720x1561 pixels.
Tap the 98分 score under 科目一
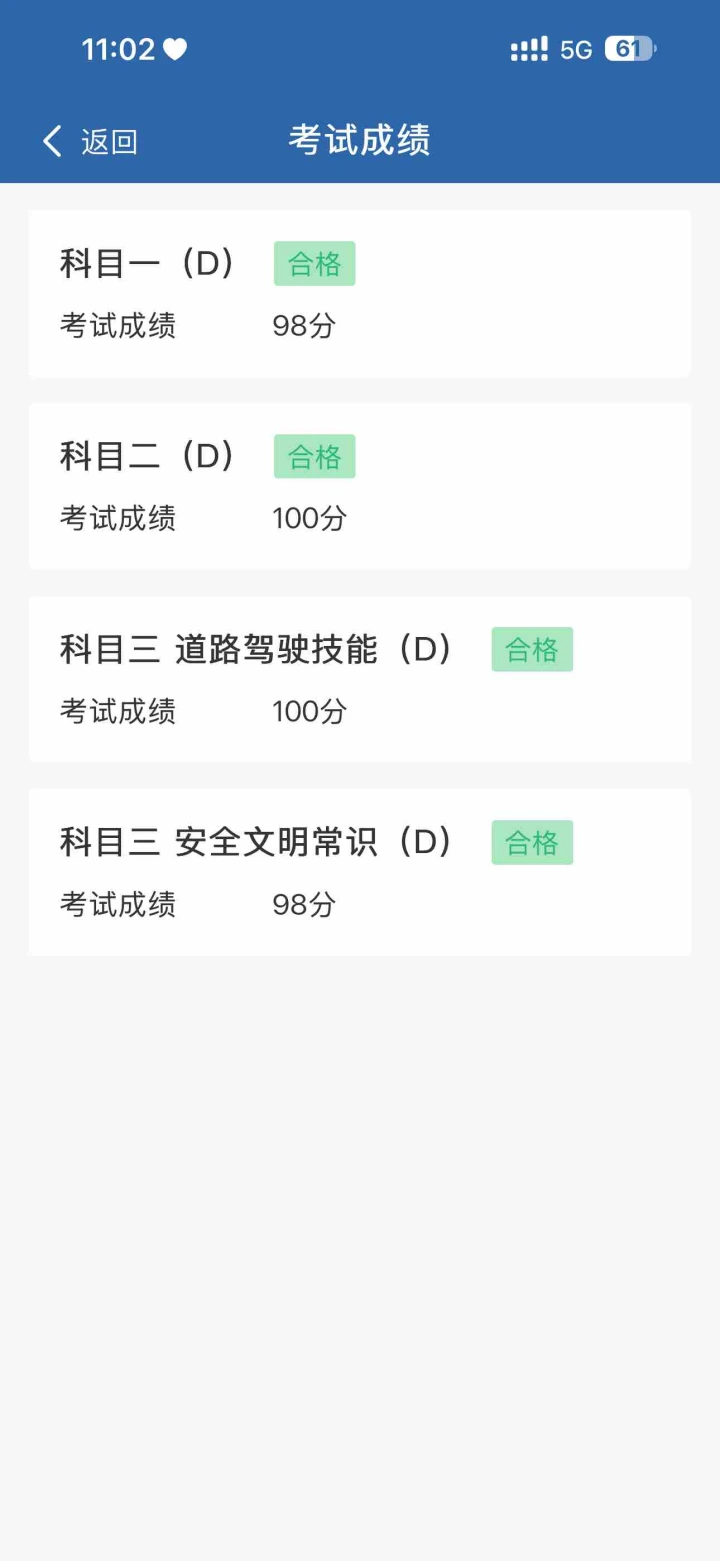coord(304,326)
